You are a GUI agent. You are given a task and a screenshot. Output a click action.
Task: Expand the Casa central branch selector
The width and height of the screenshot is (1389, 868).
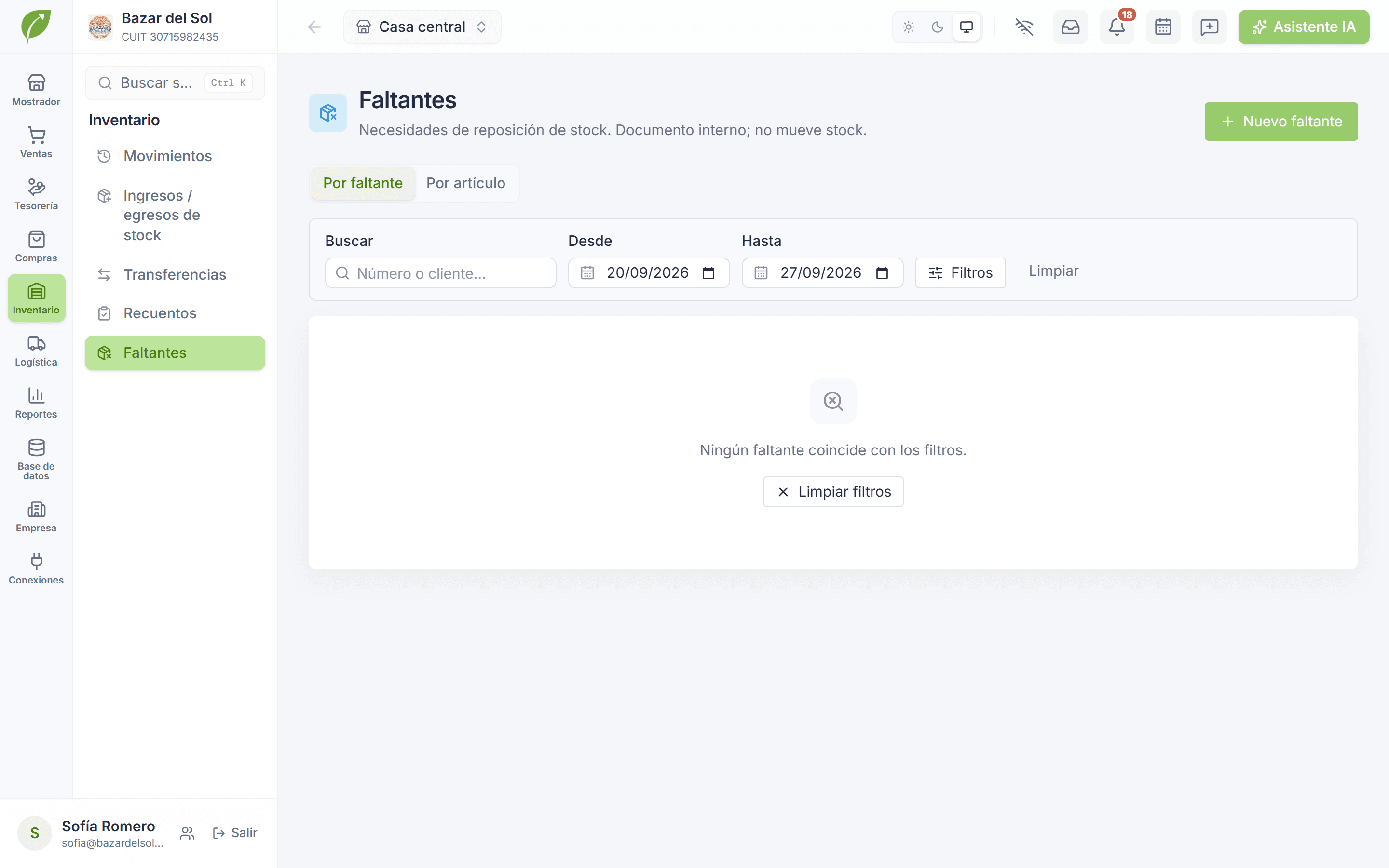pyautogui.click(x=422, y=27)
